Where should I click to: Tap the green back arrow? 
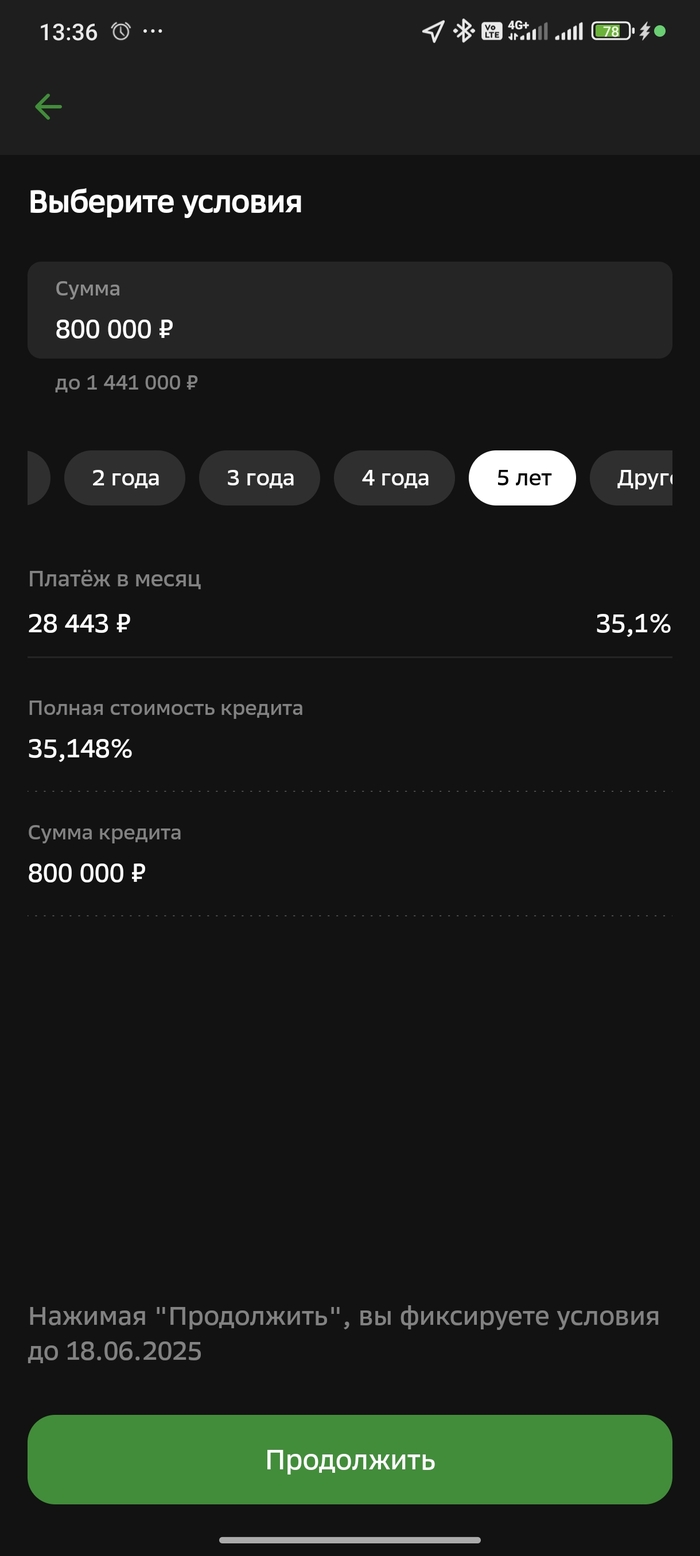coord(48,106)
